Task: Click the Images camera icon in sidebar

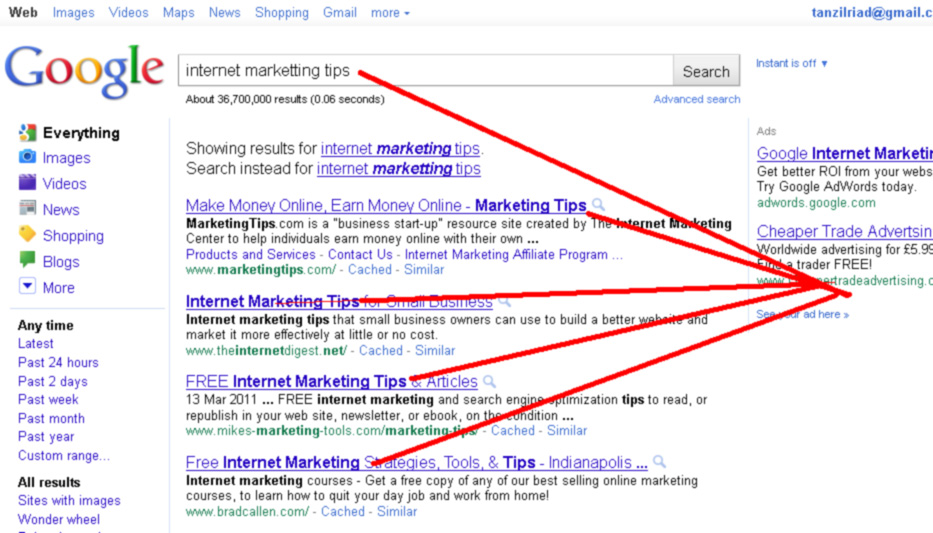Action: pyautogui.click(x=27, y=157)
